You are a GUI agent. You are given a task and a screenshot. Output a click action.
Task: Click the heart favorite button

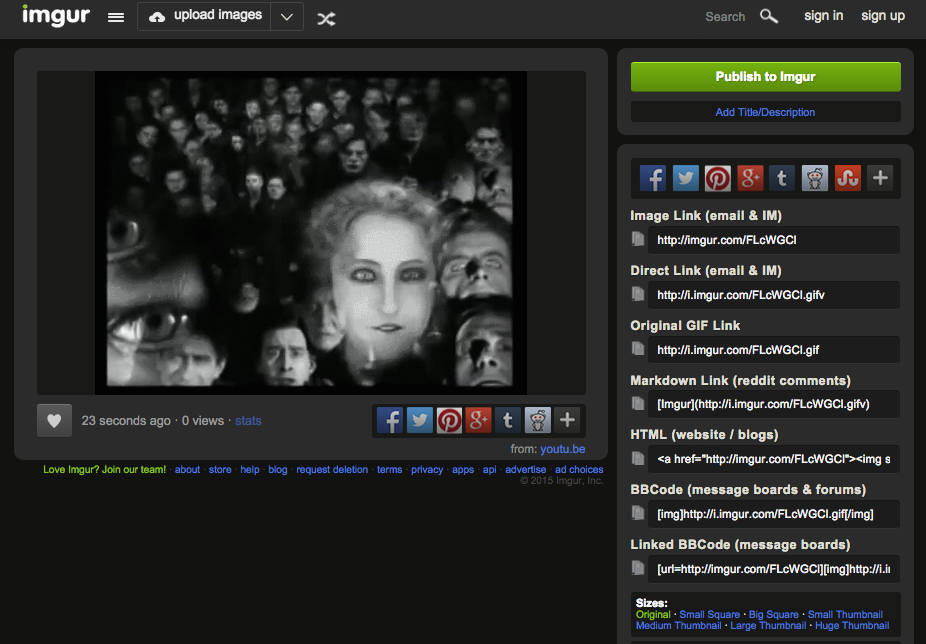tap(54, 421)
